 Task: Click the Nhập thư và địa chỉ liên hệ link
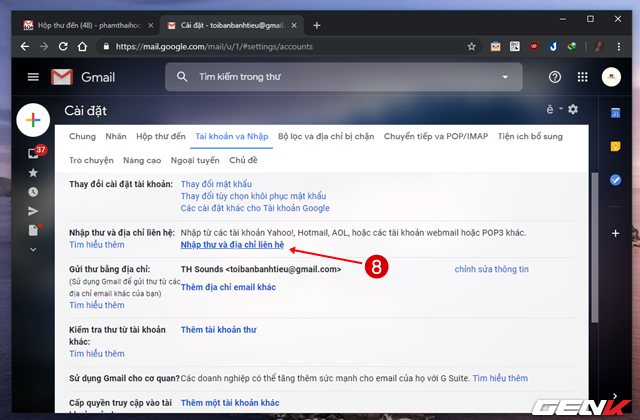click(232, 244)
